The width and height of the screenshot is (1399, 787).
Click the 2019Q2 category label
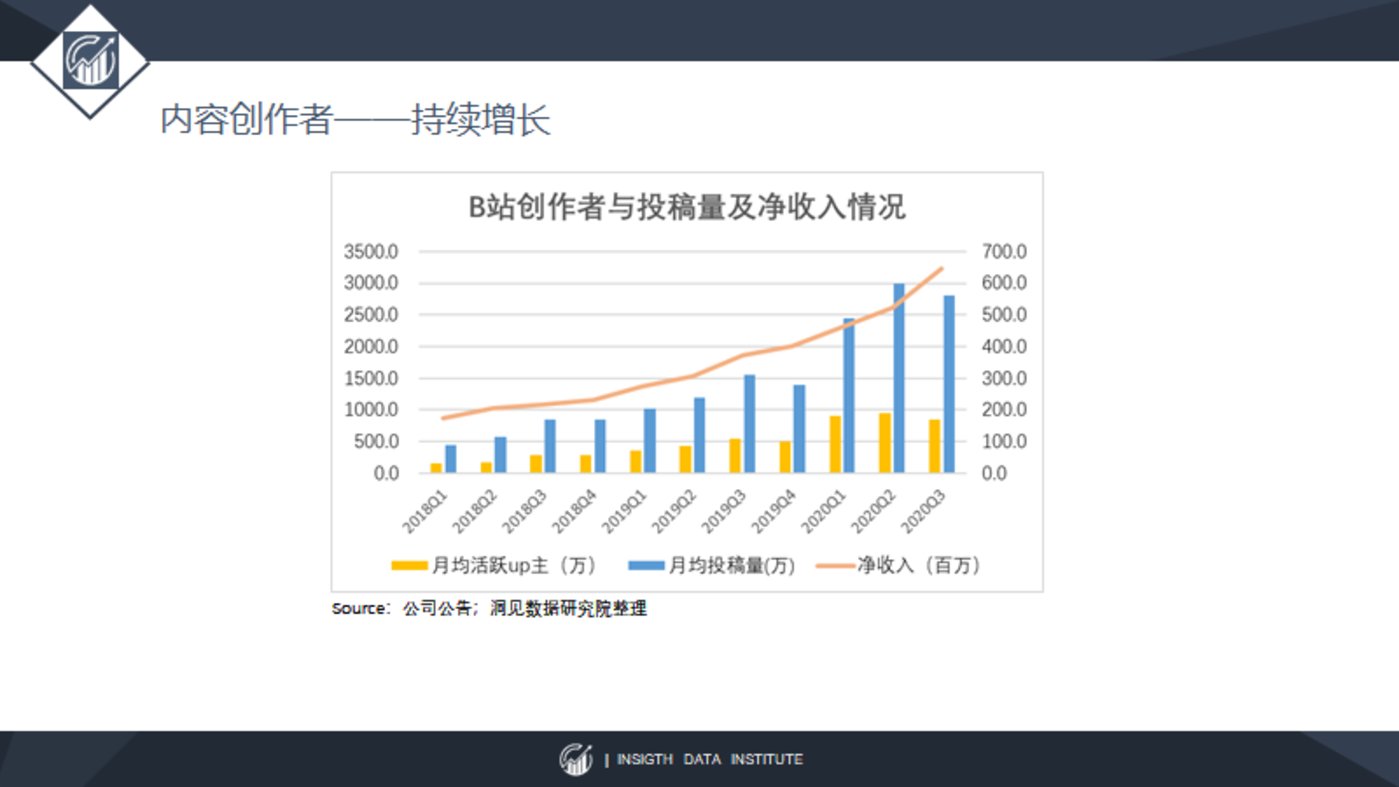[675, 511]
